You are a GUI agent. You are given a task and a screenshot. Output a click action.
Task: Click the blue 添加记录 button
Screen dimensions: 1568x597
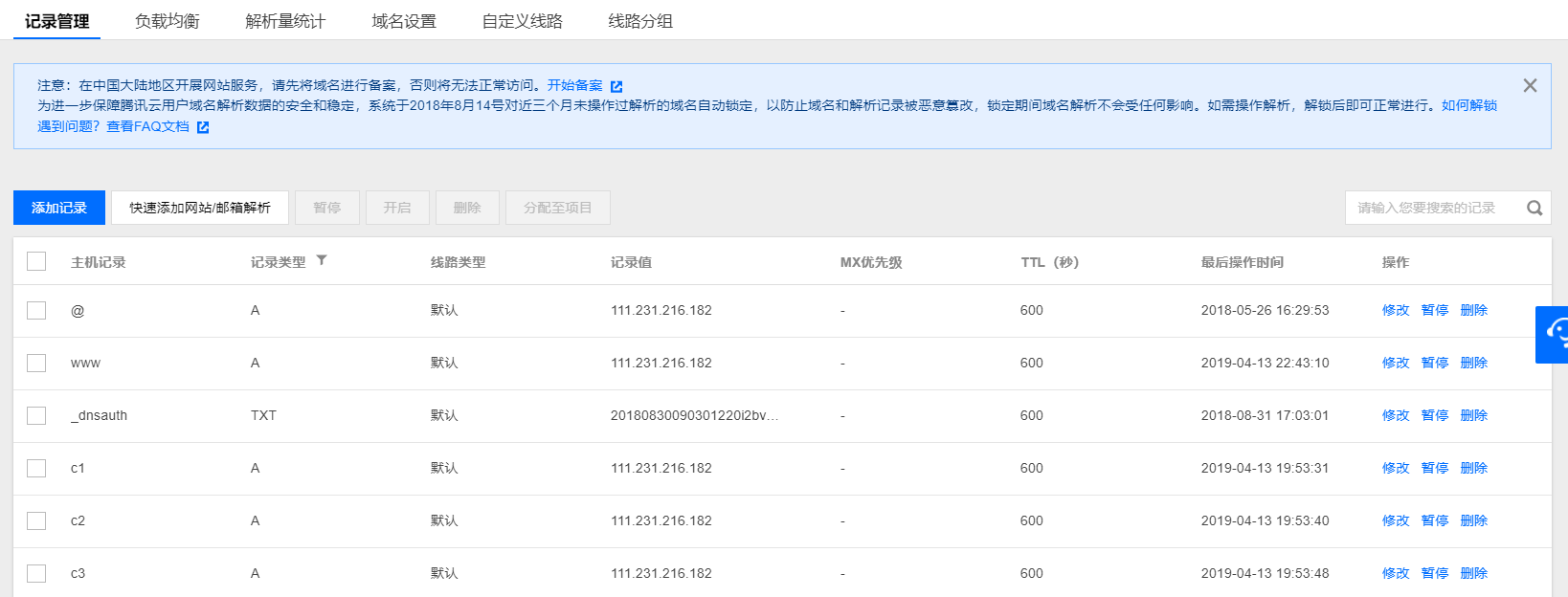[x=59, y=208]
